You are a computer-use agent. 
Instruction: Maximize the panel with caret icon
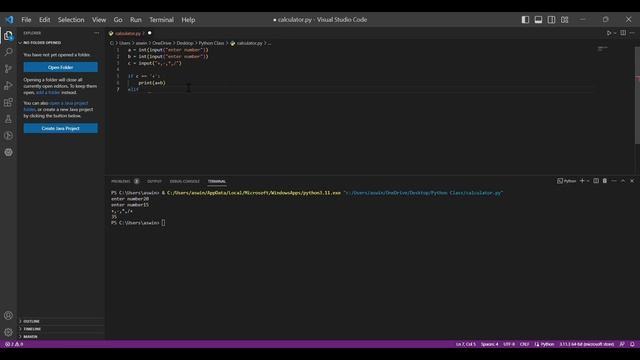pos(623,181)
